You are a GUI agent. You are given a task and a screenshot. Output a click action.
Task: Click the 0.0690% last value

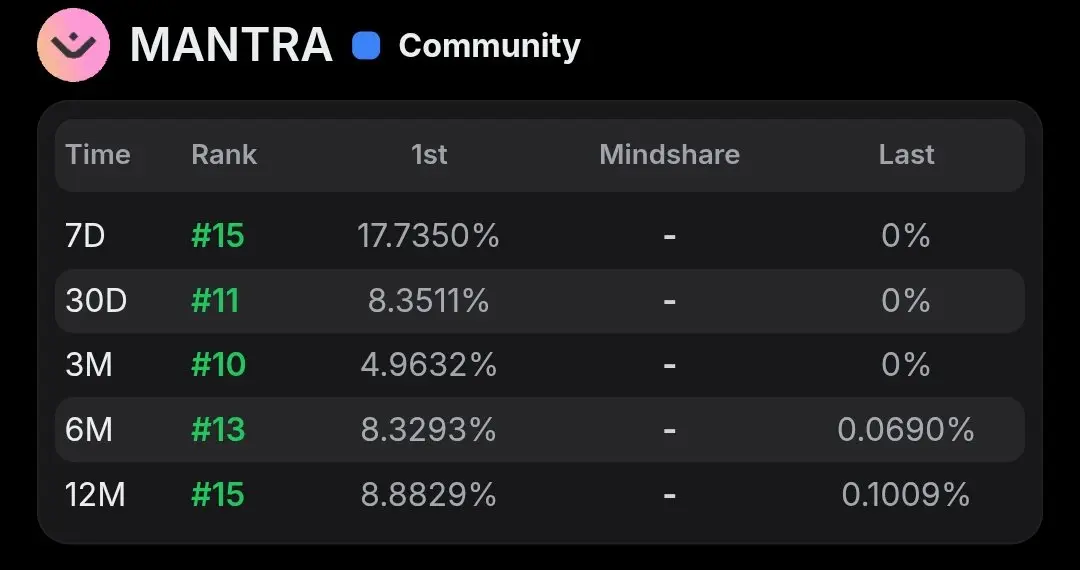point(906,430)
